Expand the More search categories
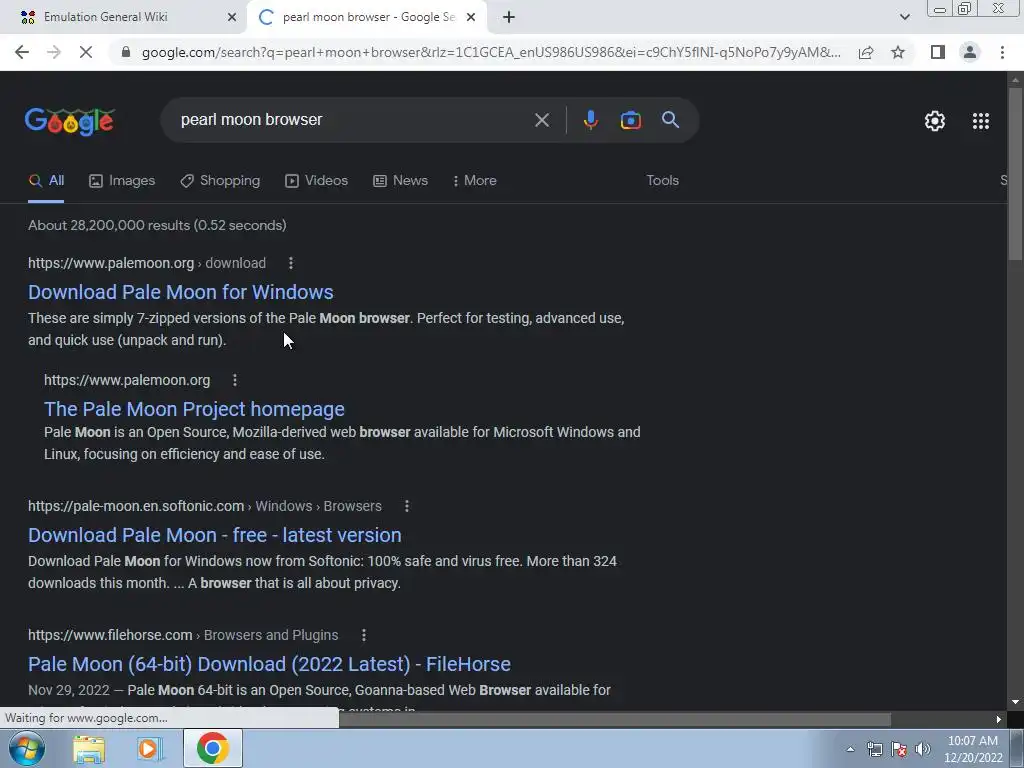 click(475, 181)
